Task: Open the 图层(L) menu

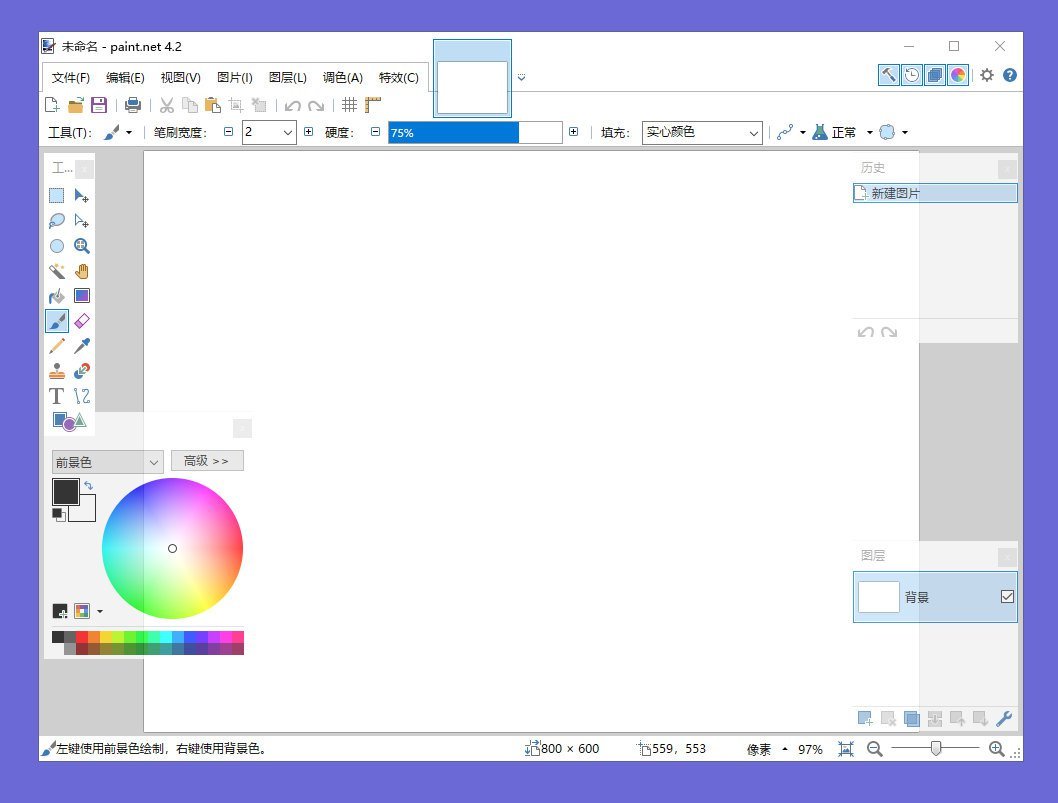Action: (x=288, y=77)
